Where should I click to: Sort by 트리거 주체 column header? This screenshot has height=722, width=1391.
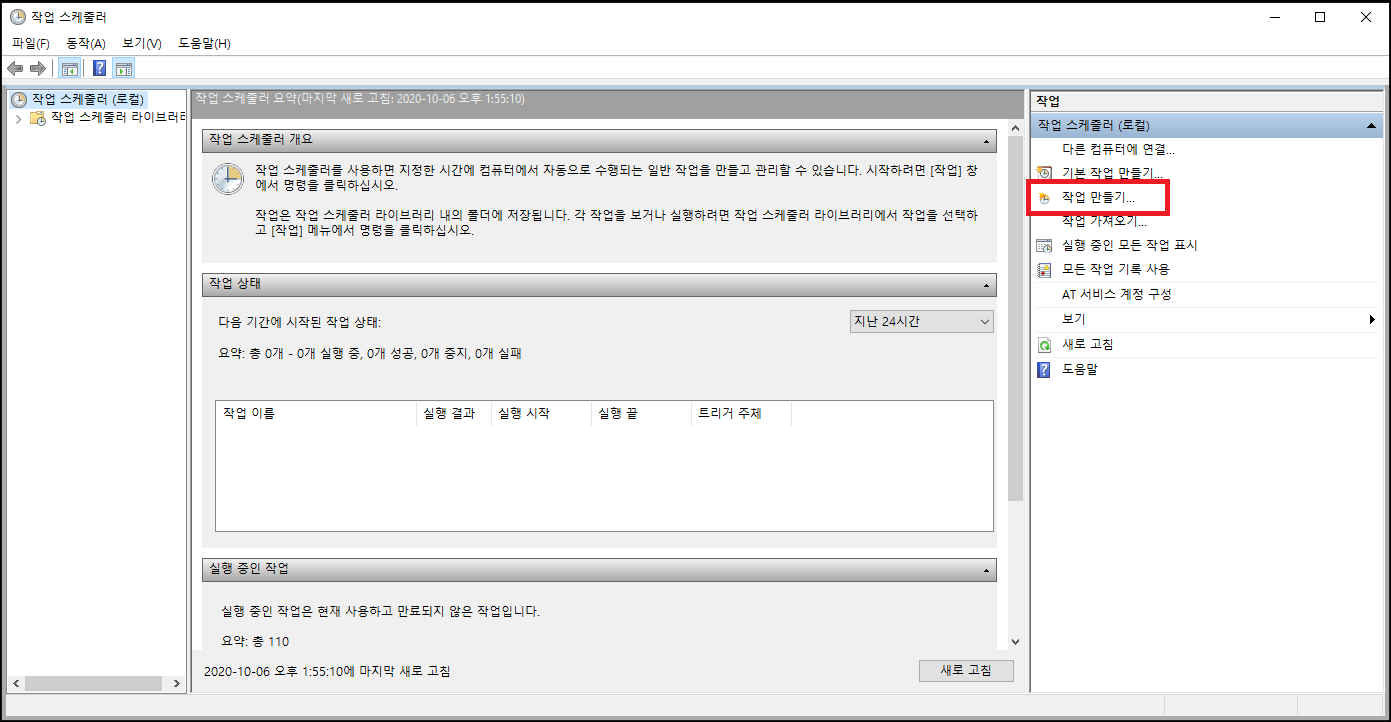(x=741, y=413)
